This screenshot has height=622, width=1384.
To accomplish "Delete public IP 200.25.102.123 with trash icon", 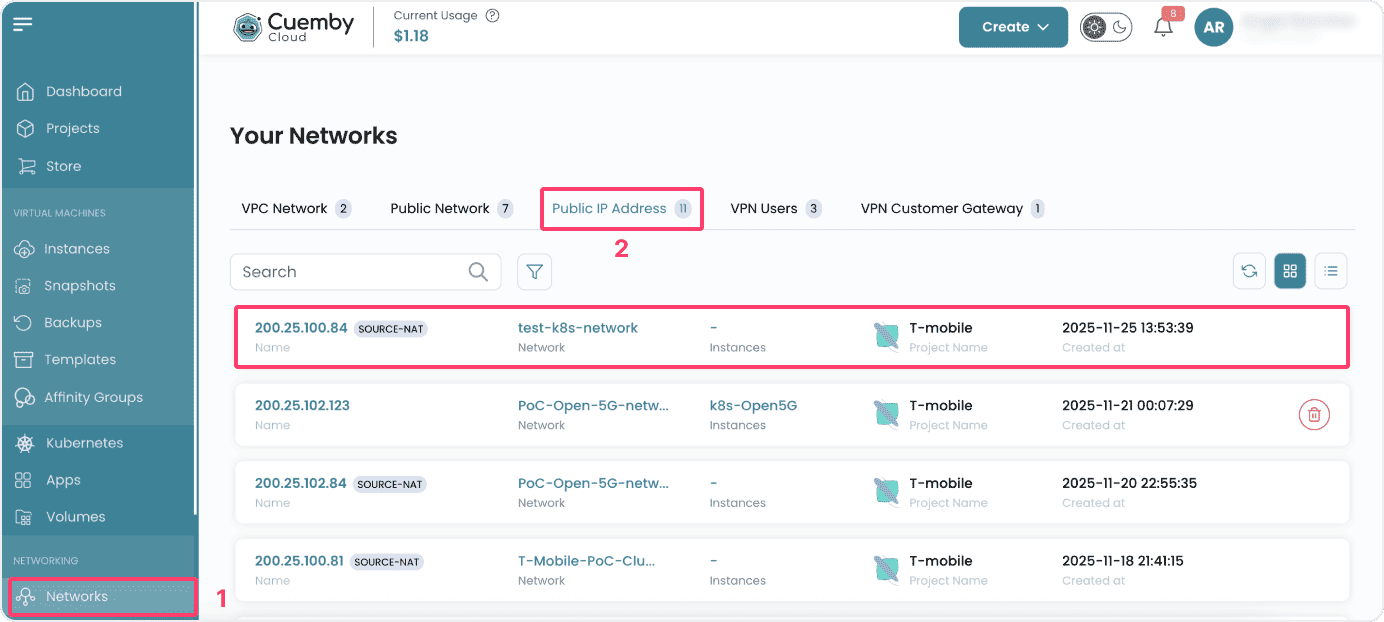I will point(1314,414).
